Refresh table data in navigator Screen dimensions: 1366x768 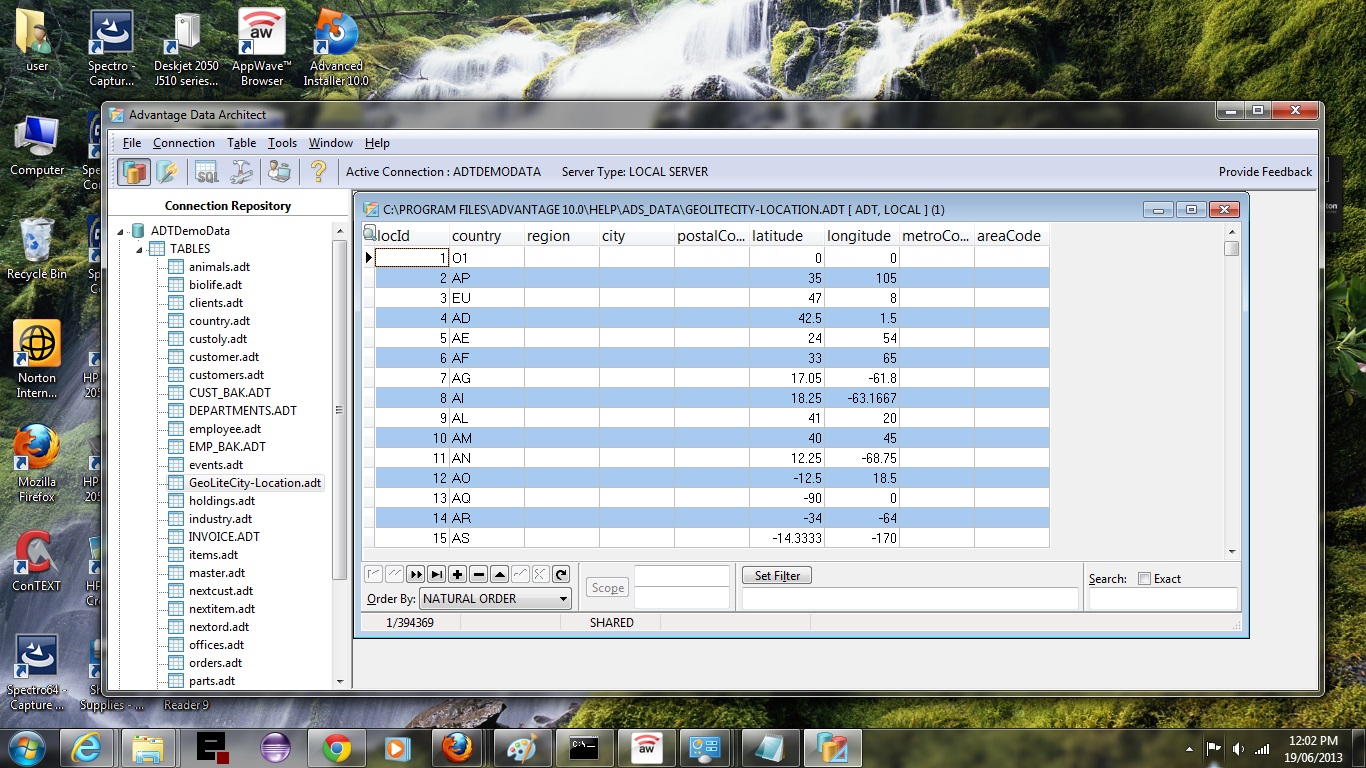click(561, 574)
